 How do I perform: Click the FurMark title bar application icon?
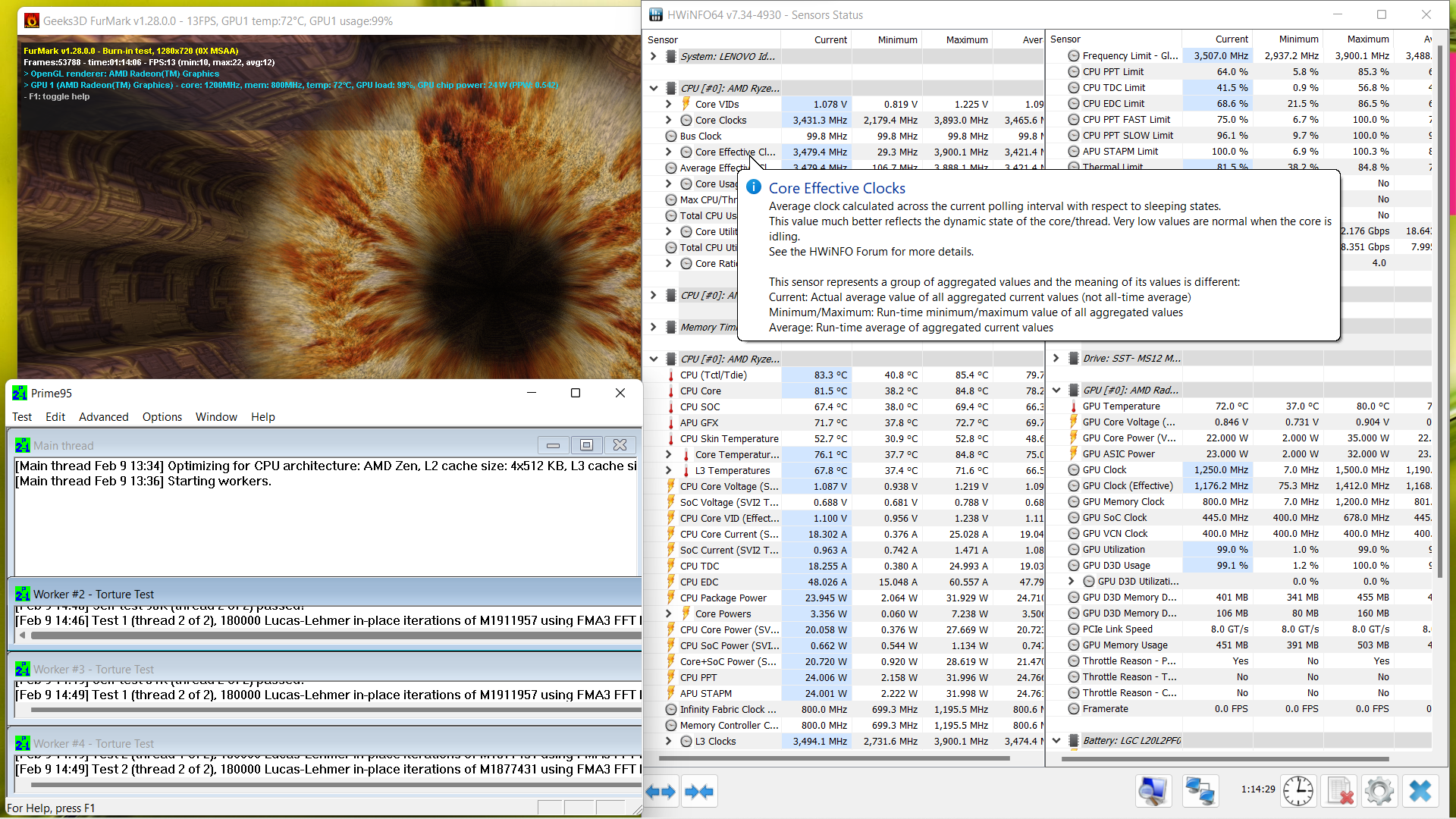click(x=31, y=21)
